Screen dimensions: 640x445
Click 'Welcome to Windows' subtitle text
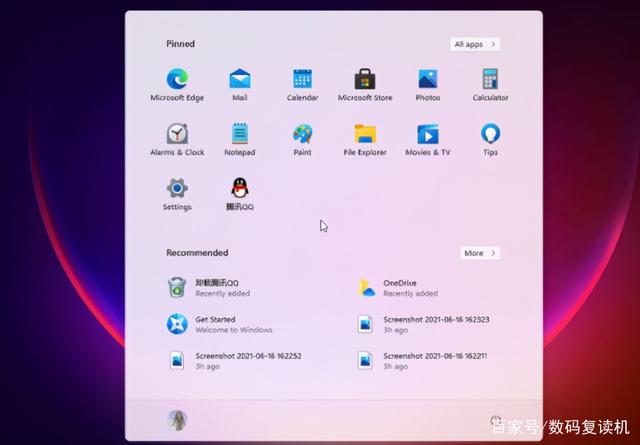point(234,330)
